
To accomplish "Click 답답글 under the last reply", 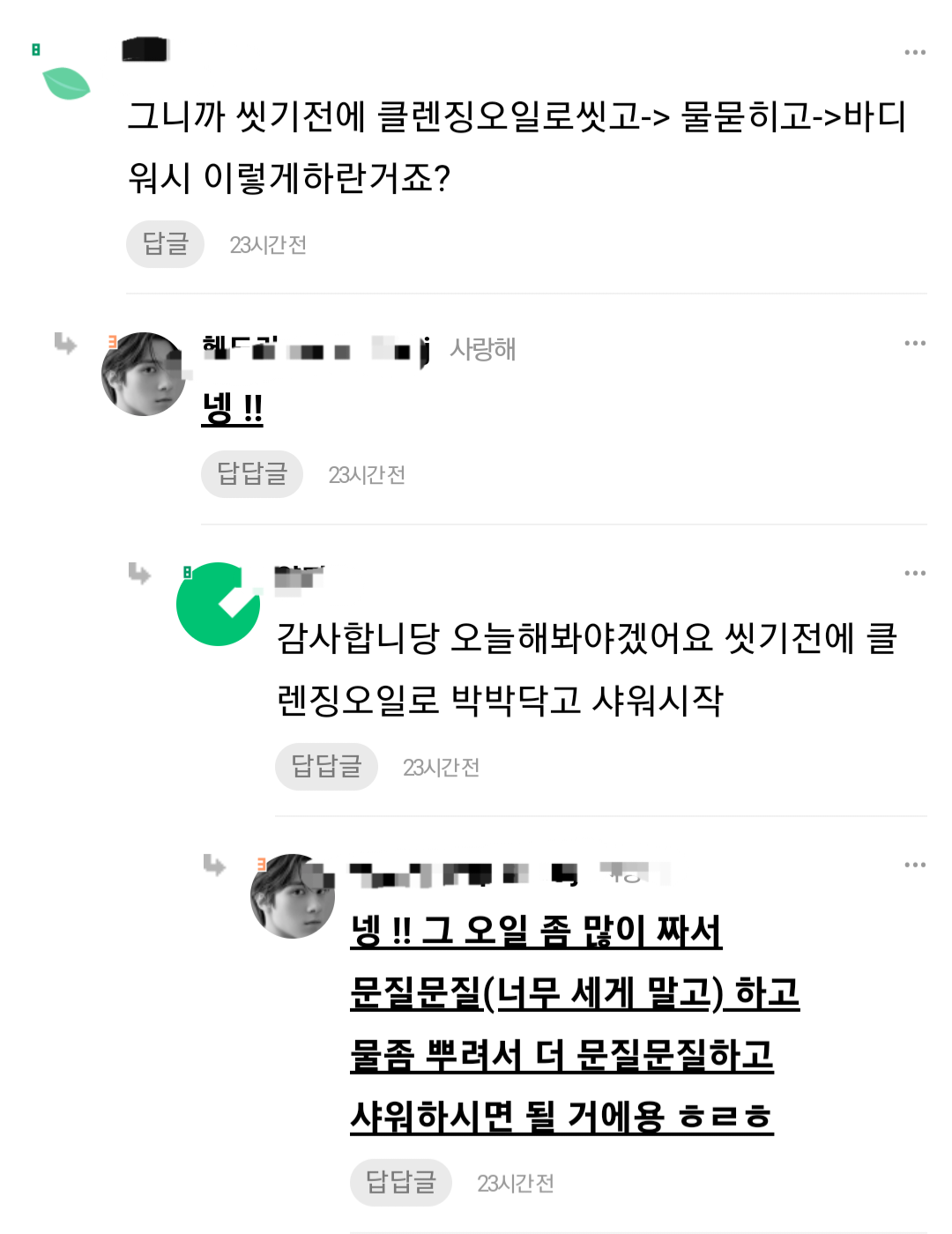I will point(401,1182).
